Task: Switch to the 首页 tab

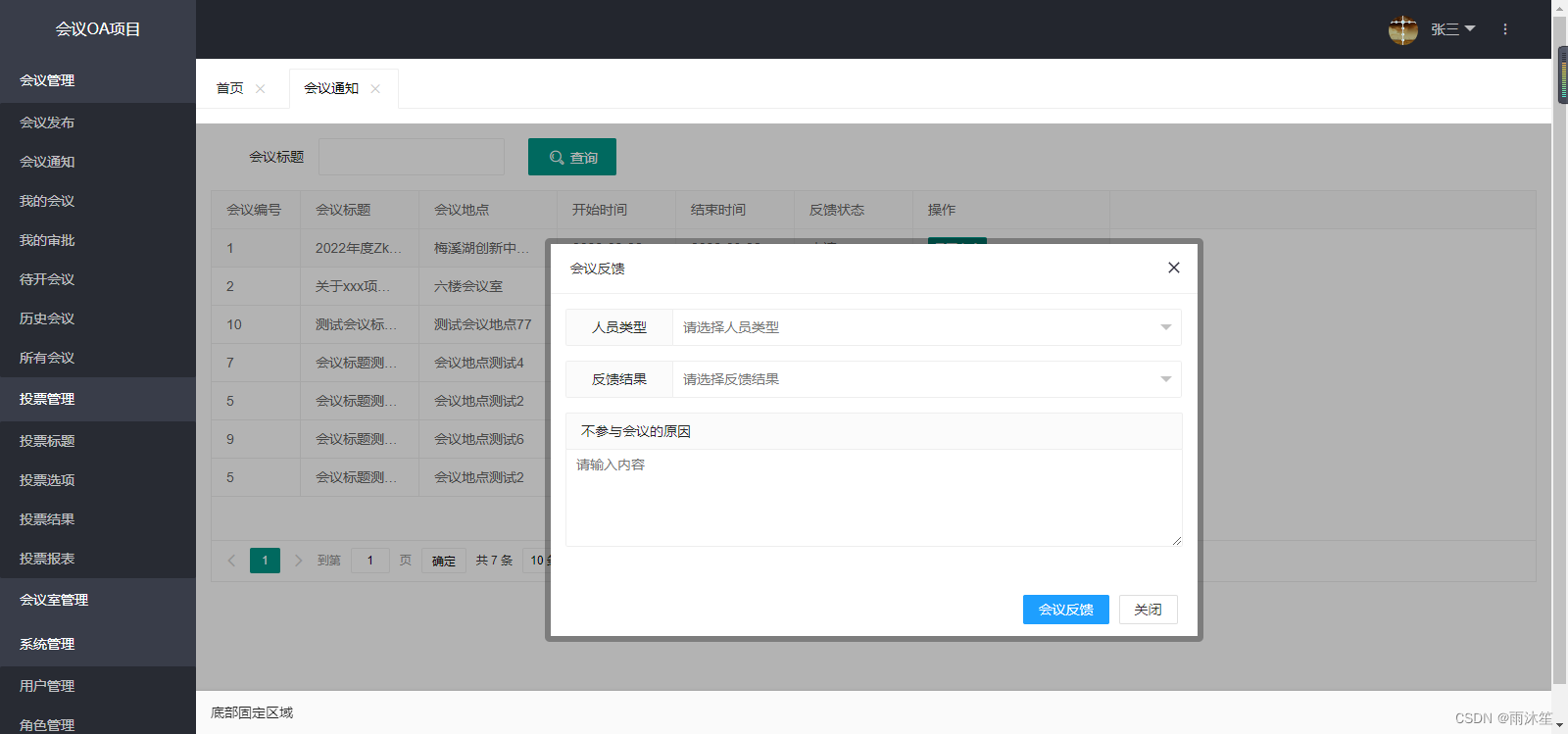Action: pos(229,88)
